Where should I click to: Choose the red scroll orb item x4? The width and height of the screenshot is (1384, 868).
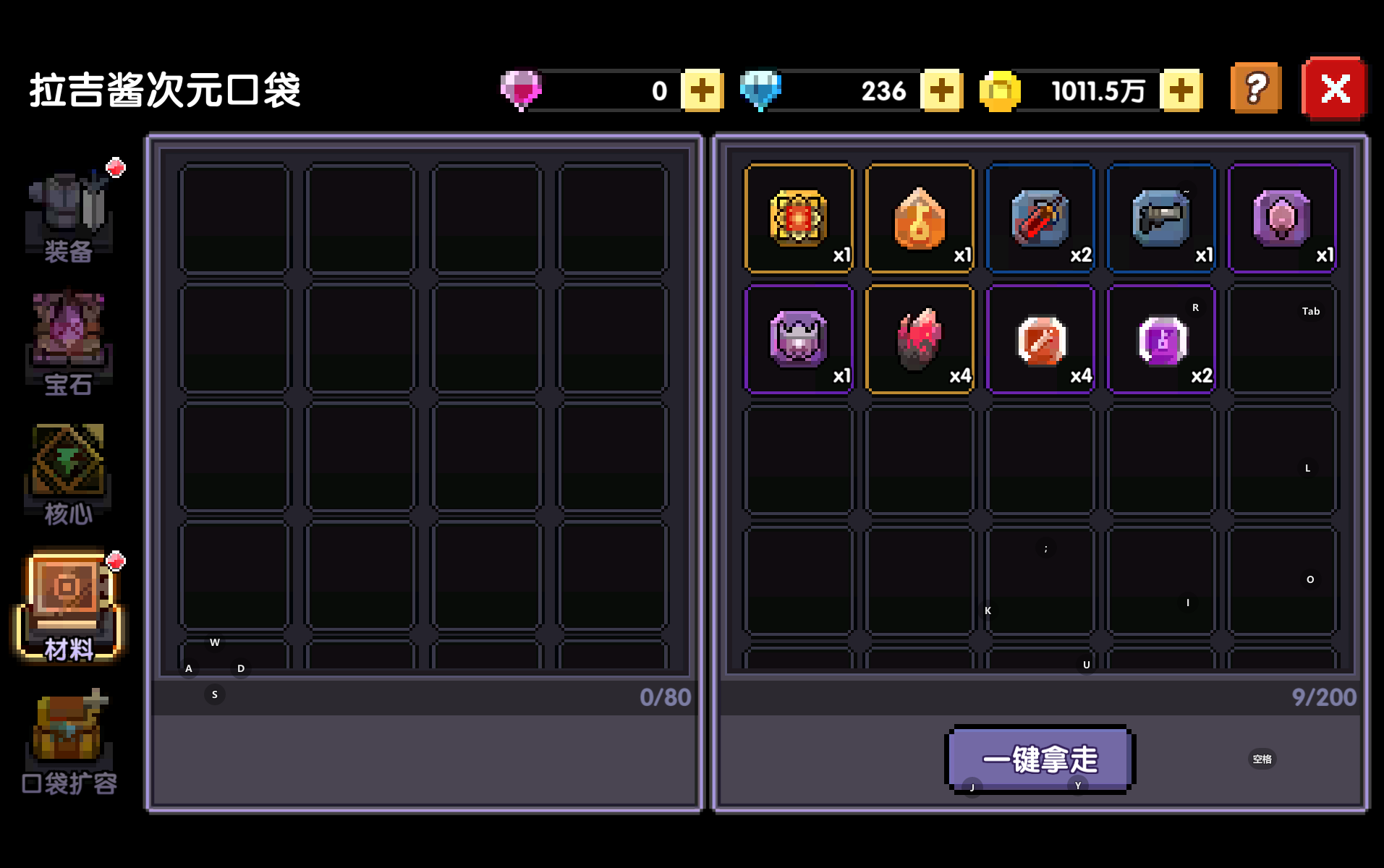click(1040, 339)
